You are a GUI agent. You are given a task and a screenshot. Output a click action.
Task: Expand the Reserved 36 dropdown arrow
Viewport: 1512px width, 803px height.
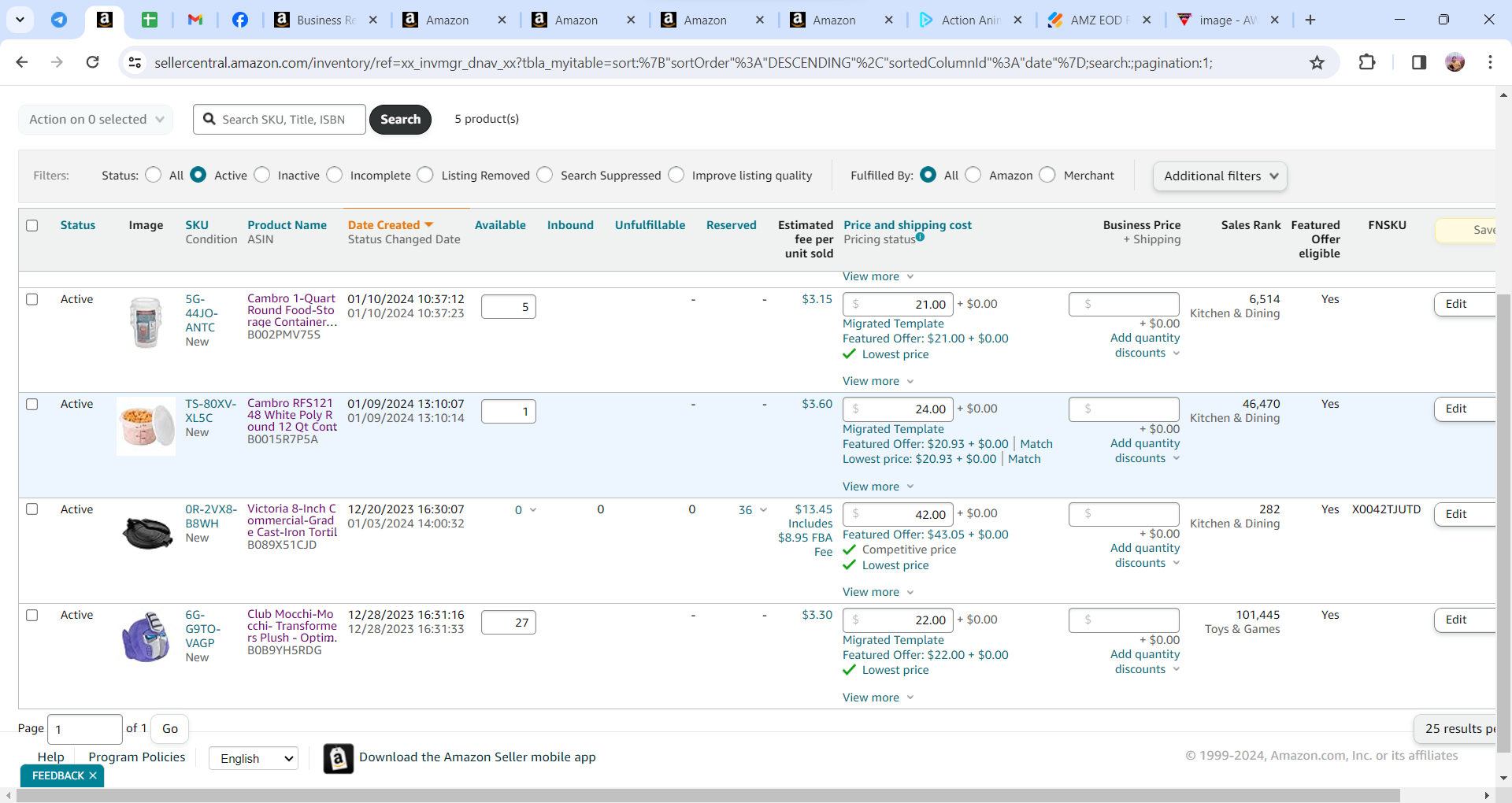pyautogui.click(x=762, y=510)
